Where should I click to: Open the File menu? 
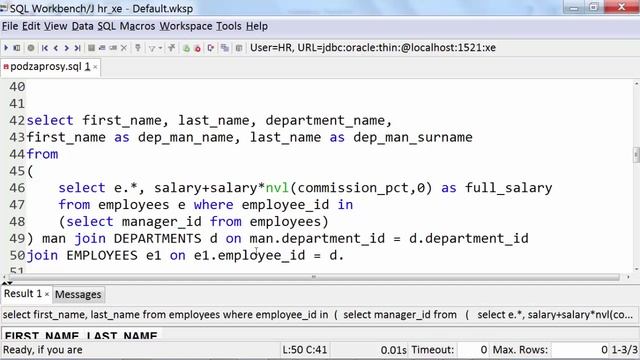pyautogui.click(x=10, y=26)
